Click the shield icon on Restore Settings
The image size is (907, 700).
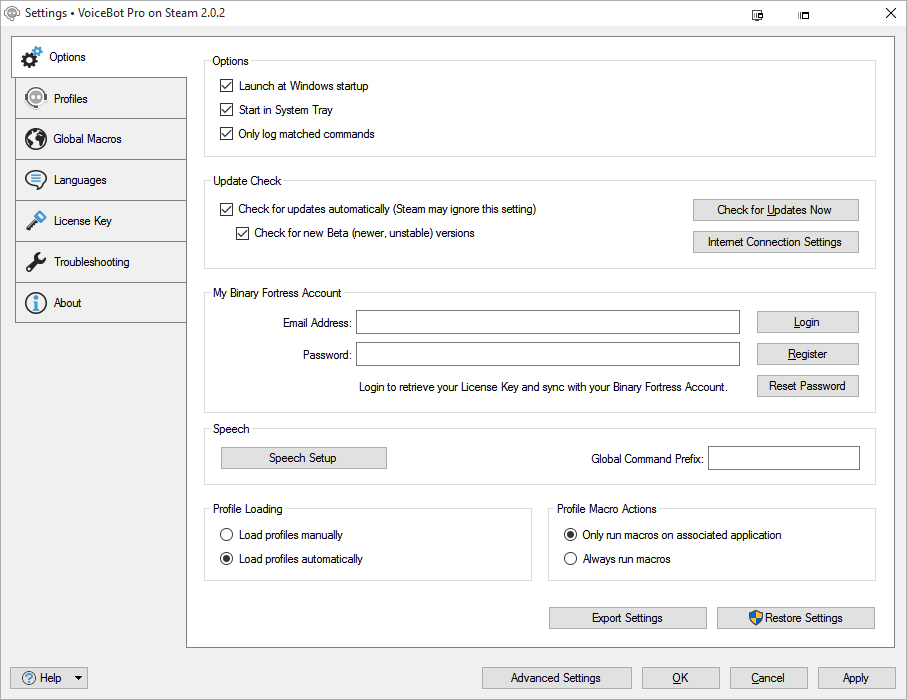tap(756, 618)
